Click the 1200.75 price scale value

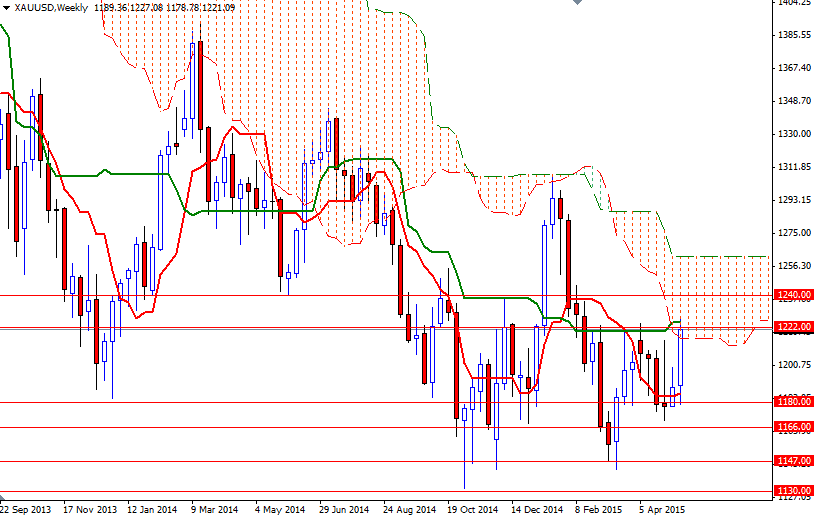[794, 365]
